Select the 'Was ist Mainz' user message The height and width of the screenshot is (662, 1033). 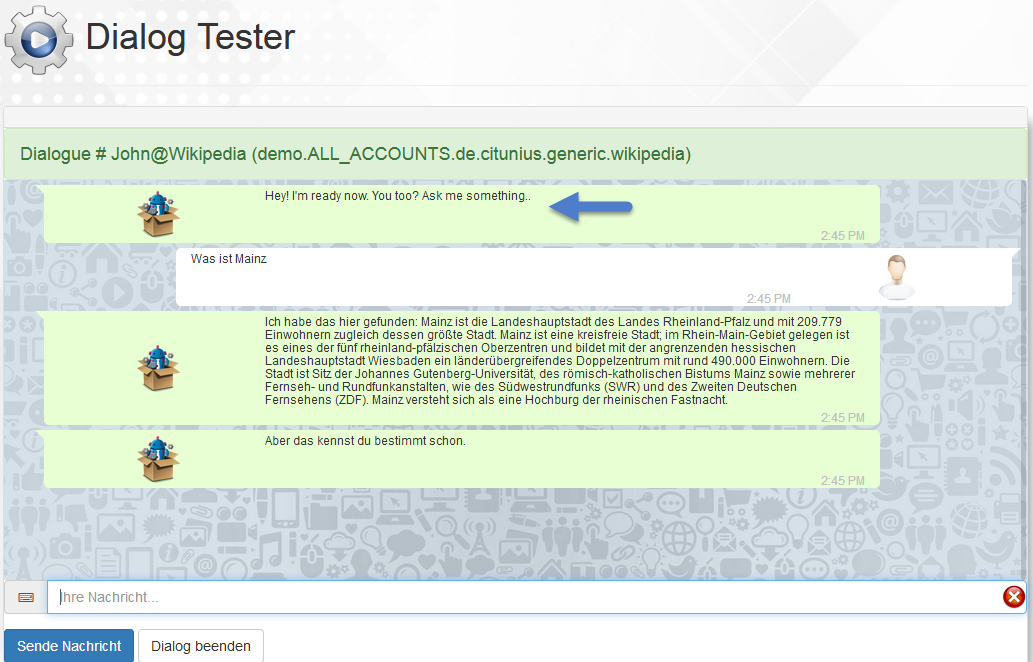pos(229,259)
